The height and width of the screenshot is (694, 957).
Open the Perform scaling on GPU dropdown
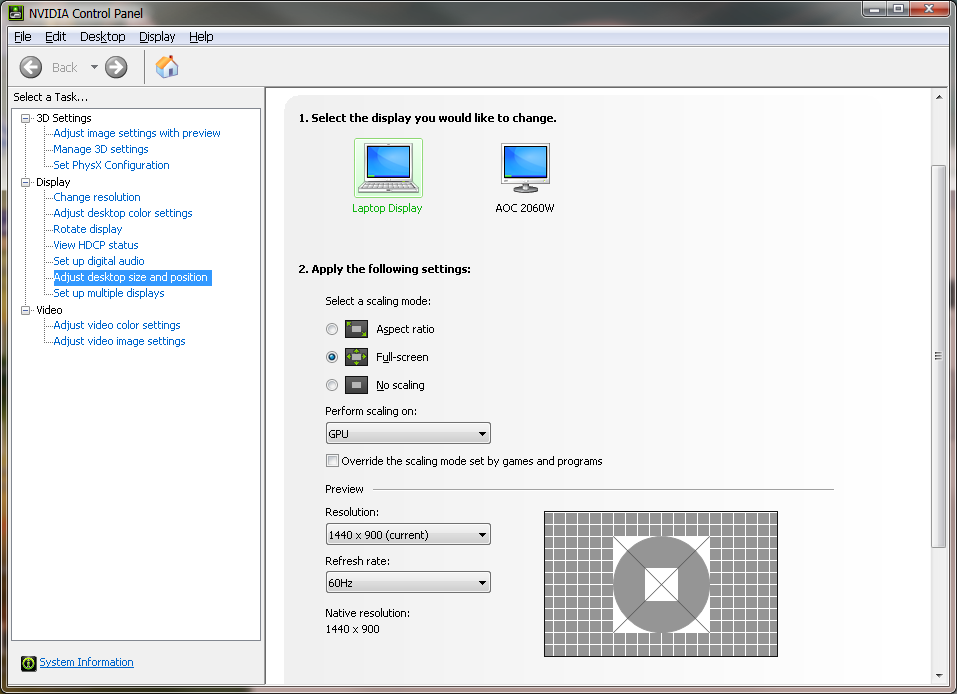click(x=408, y=433)
